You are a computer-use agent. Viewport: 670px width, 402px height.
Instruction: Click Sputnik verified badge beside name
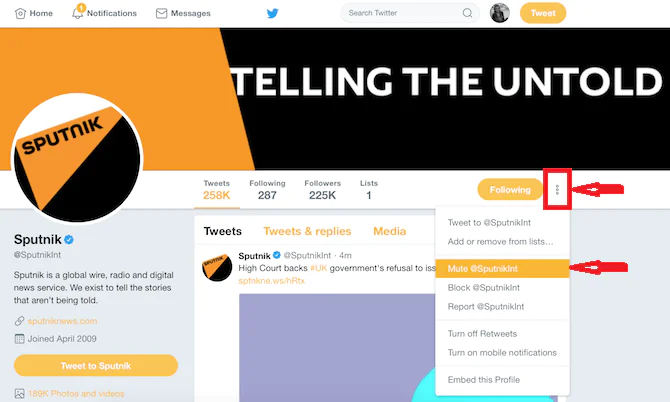point(70,241)
